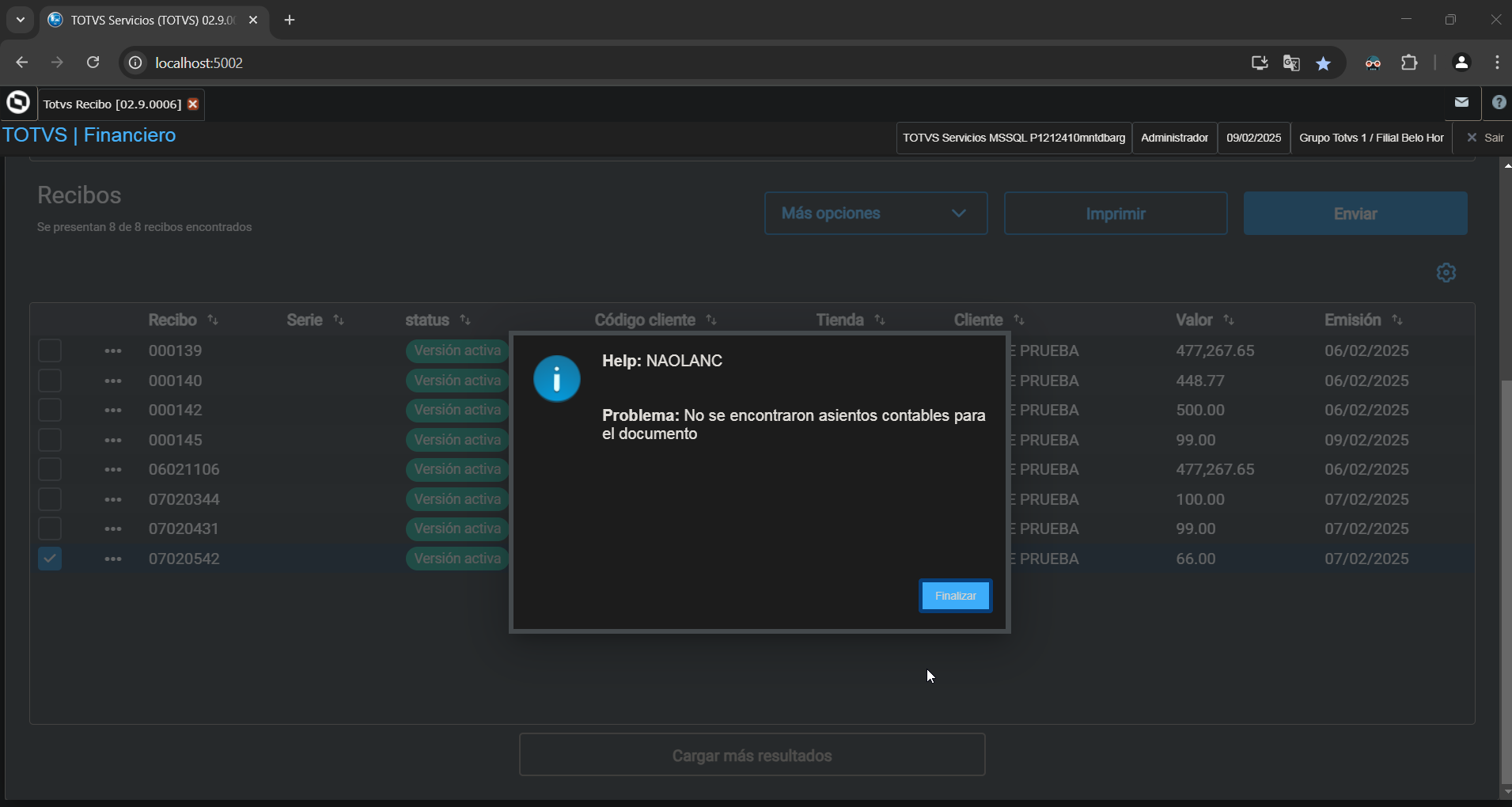Open the browser extensions puzzle icon
Viewport: 1512px width, 807px height.
click(x=1409, y=63)
